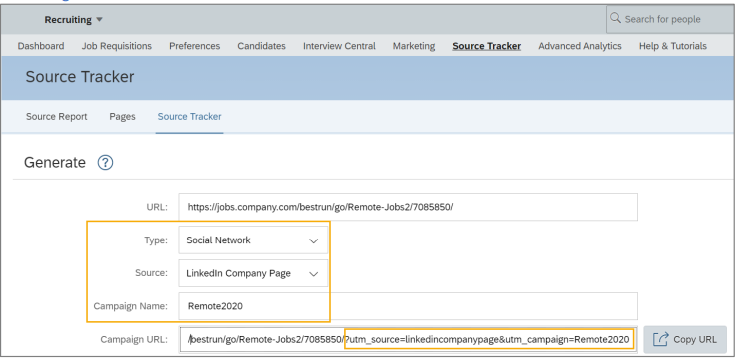
Task: Go to Job Requisitions
Action: [x=117, y=46]
